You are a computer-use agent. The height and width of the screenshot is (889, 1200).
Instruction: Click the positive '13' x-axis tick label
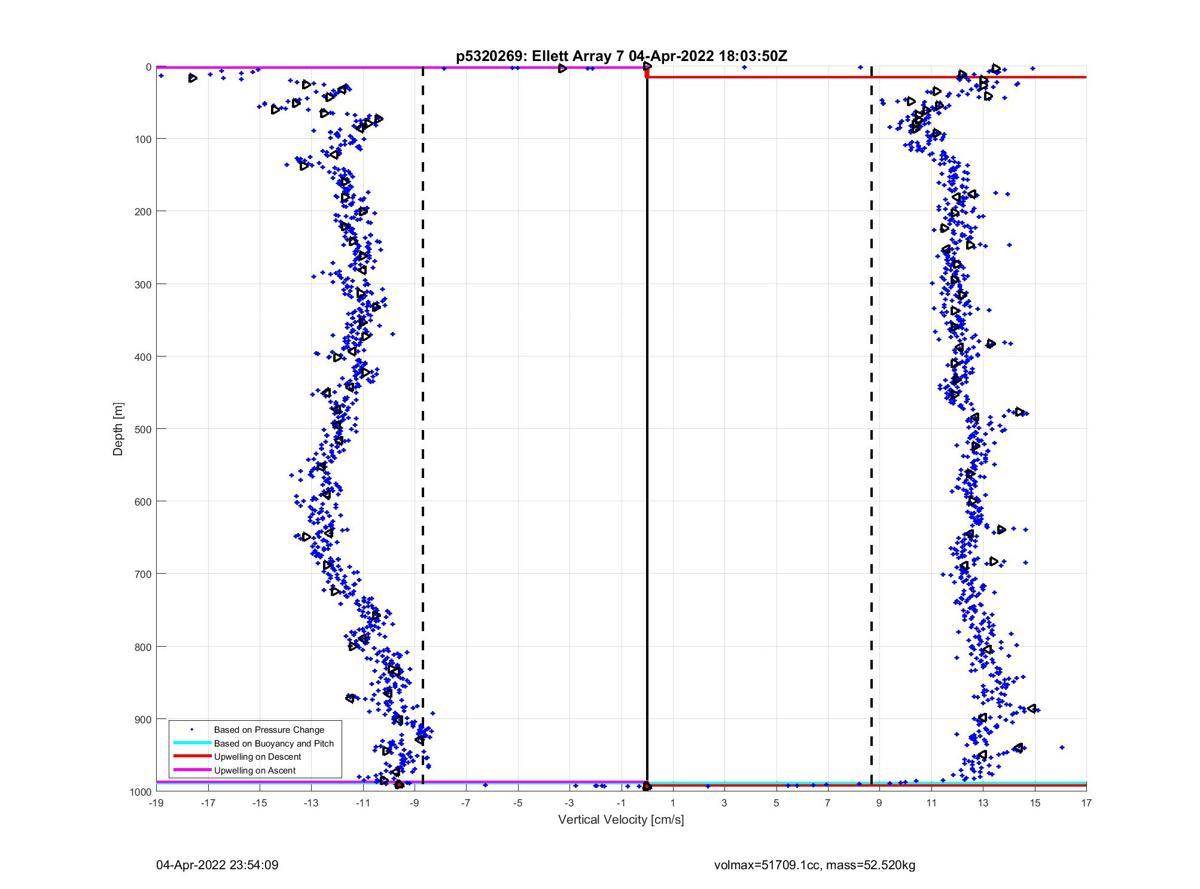coord(983,802)
